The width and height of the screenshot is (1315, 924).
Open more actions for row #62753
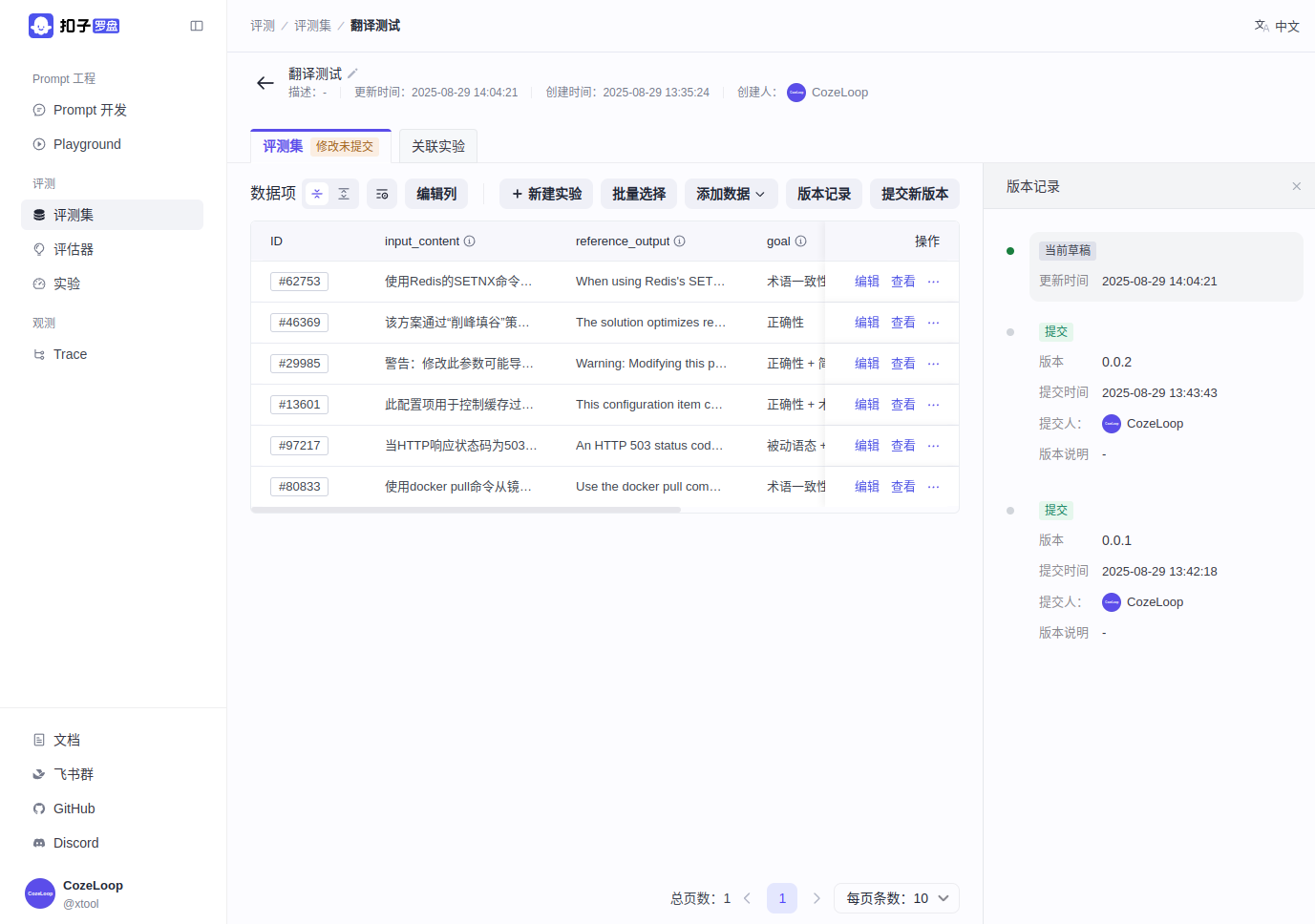click(933, 282)
